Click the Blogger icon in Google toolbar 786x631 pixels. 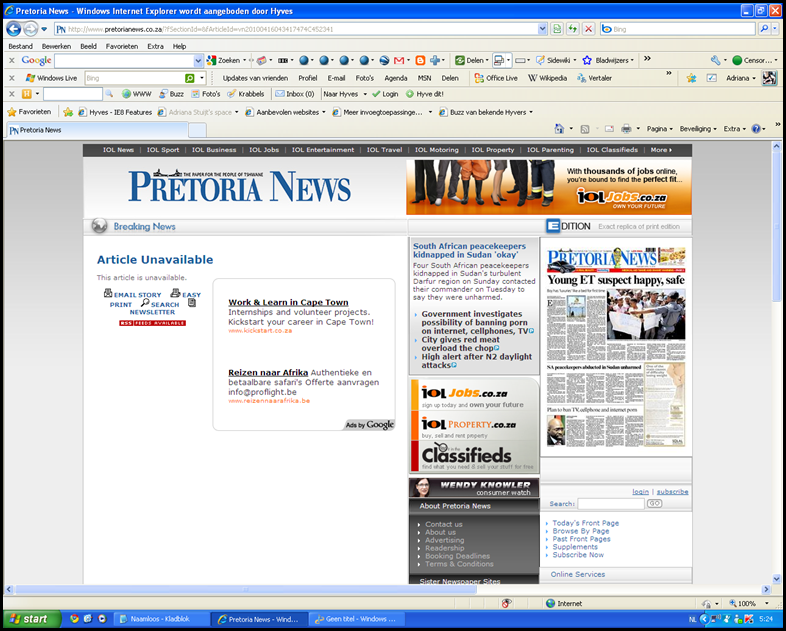(x=420, y=61)
